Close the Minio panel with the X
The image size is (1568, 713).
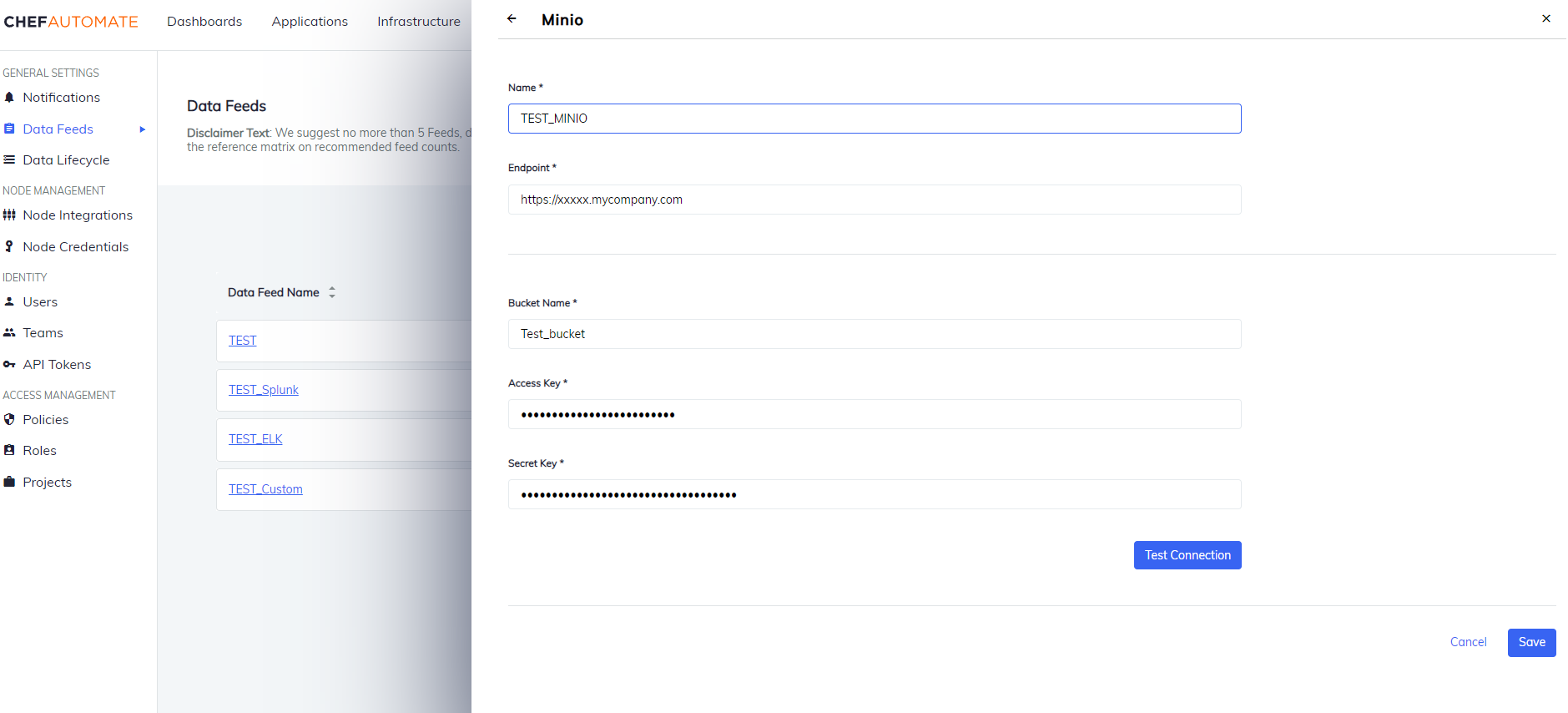click(x=1545, y=18)
